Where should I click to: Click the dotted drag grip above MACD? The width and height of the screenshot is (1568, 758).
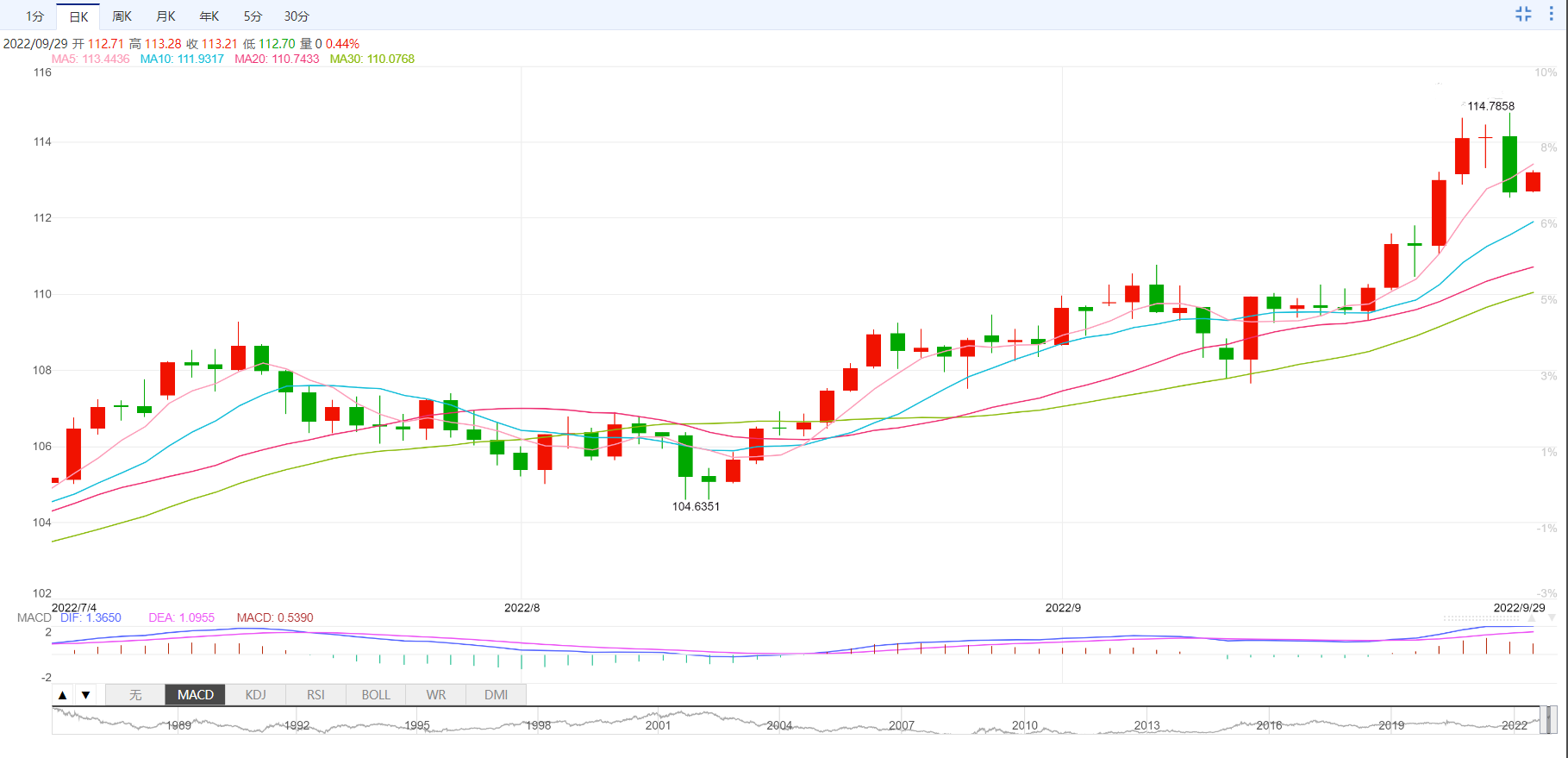tap(1481, 618)
